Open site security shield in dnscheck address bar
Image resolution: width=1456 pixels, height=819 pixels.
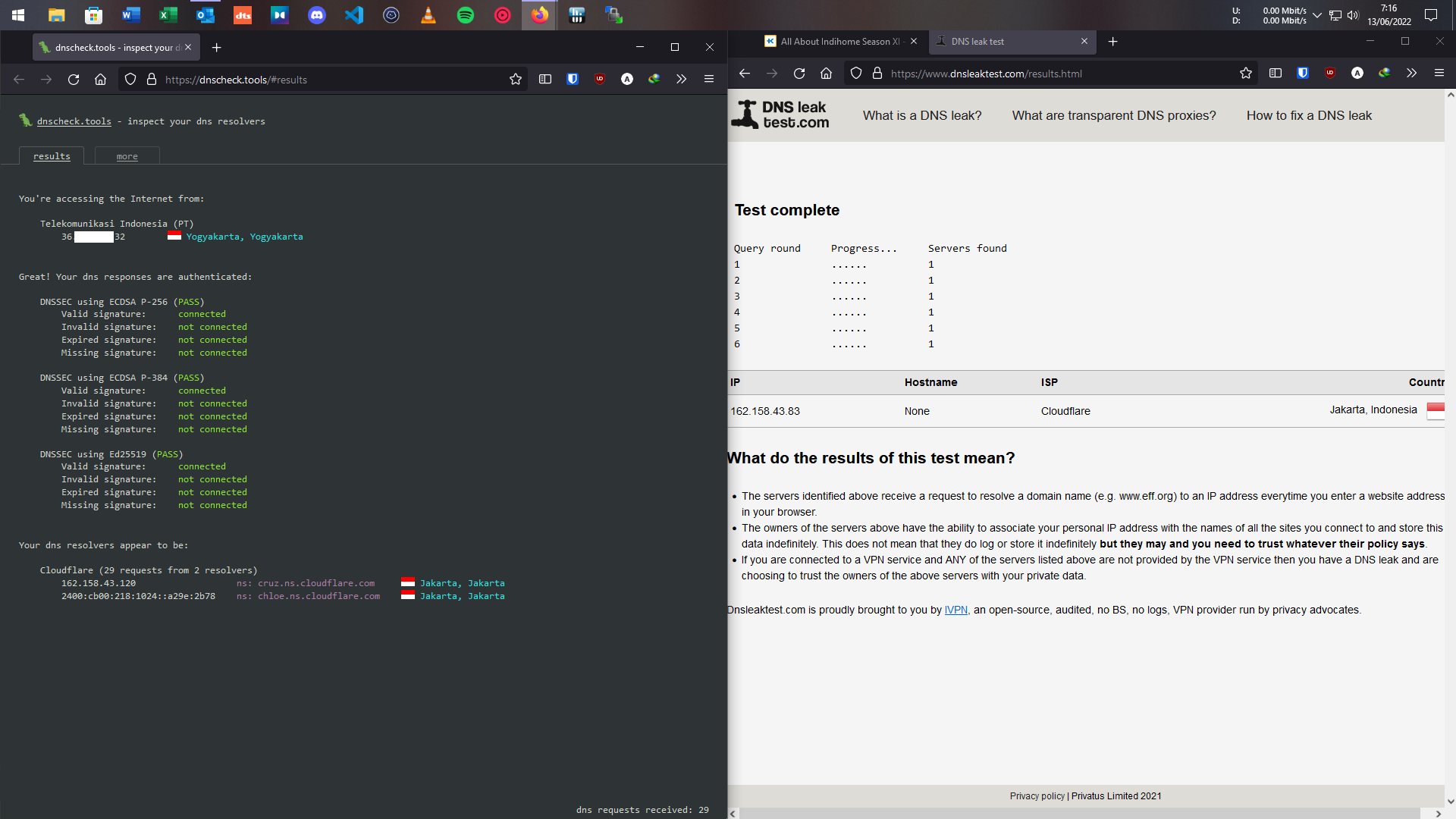[130, 79]
